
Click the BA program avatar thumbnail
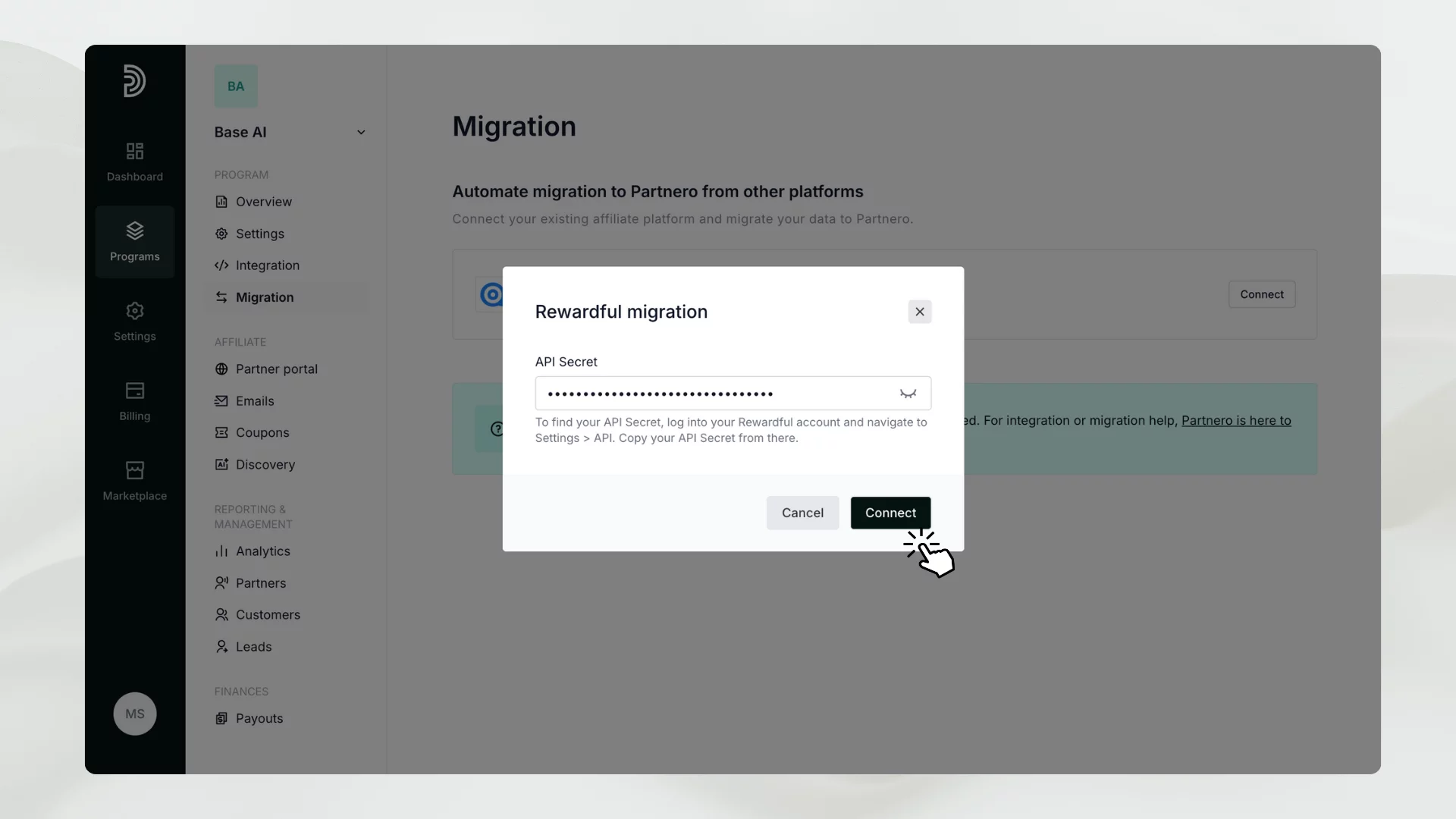point(236,86)
